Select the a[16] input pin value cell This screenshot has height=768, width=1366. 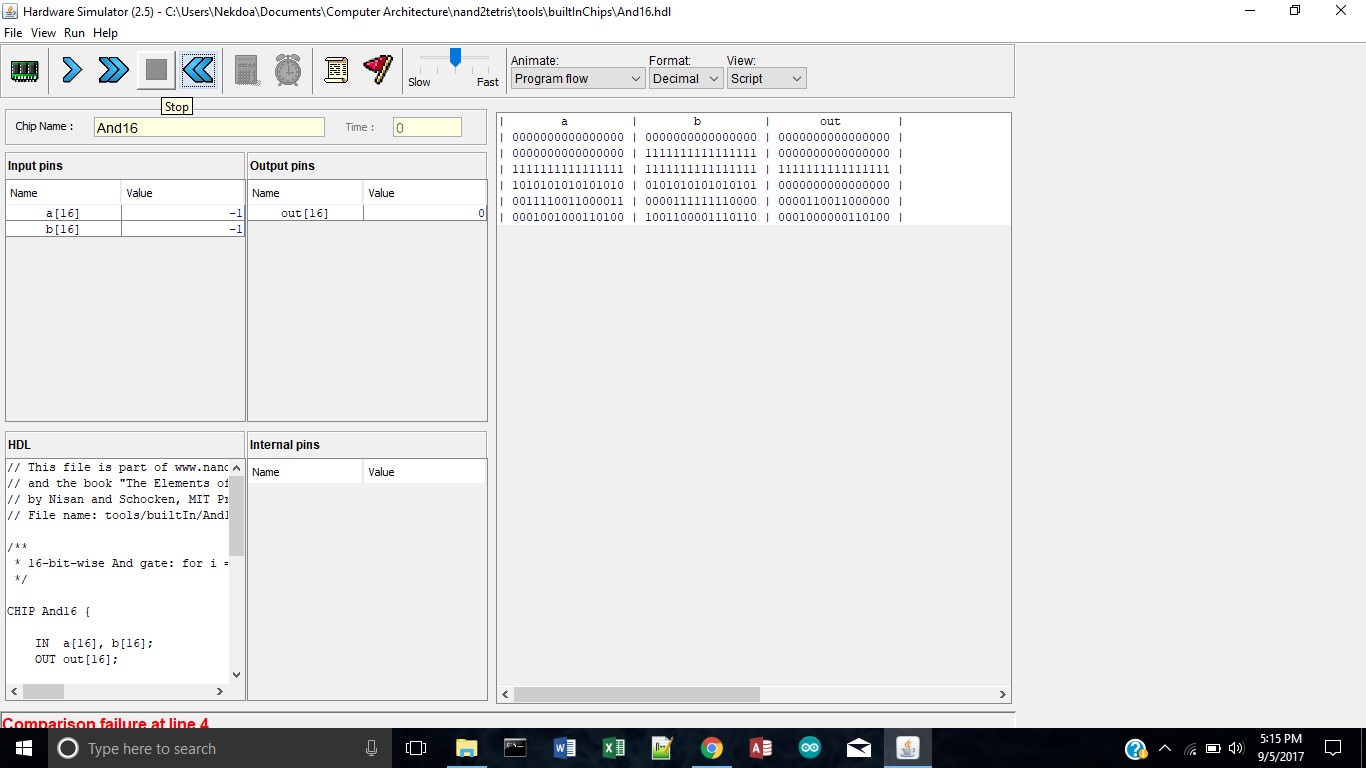point(182,213)
